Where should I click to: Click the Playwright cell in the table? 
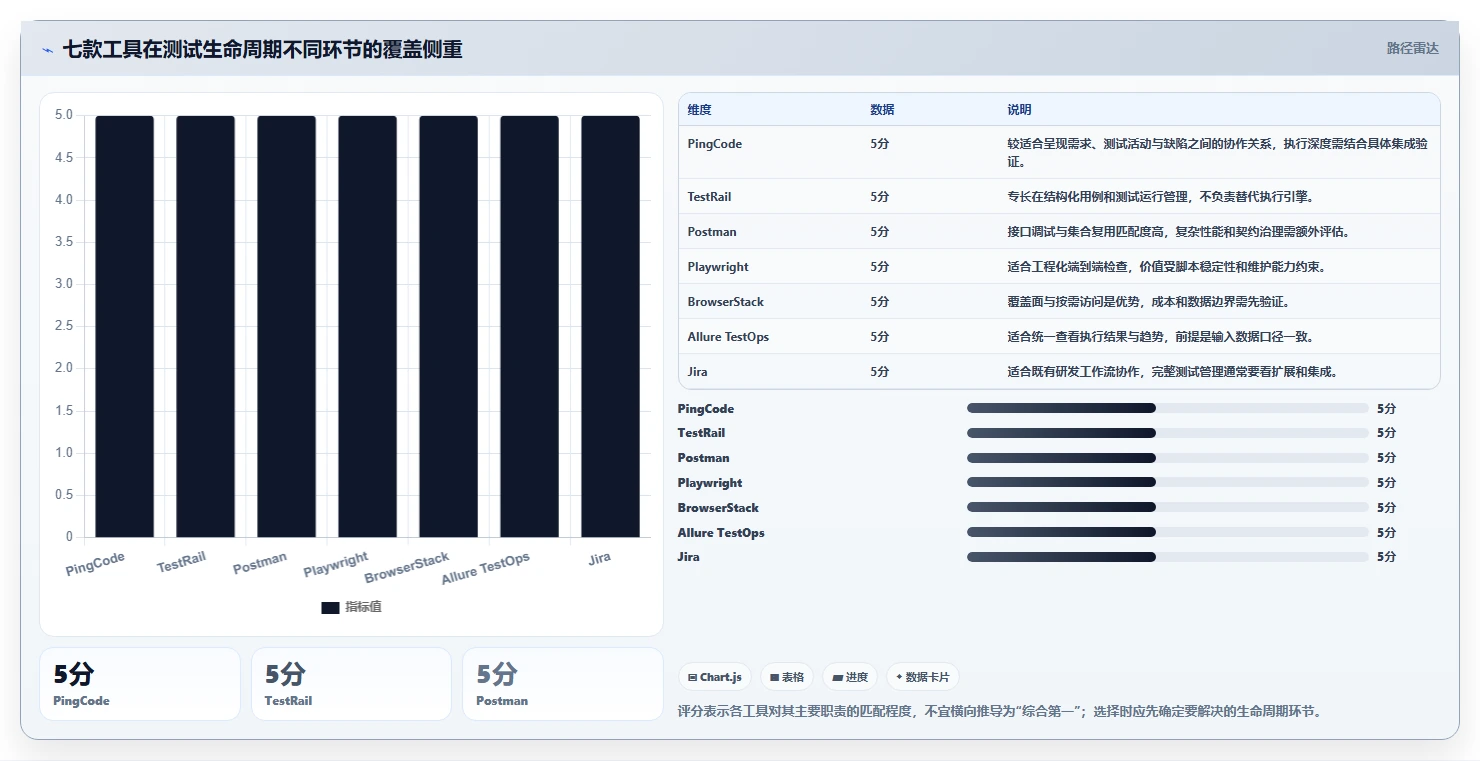tap(718, 267)
